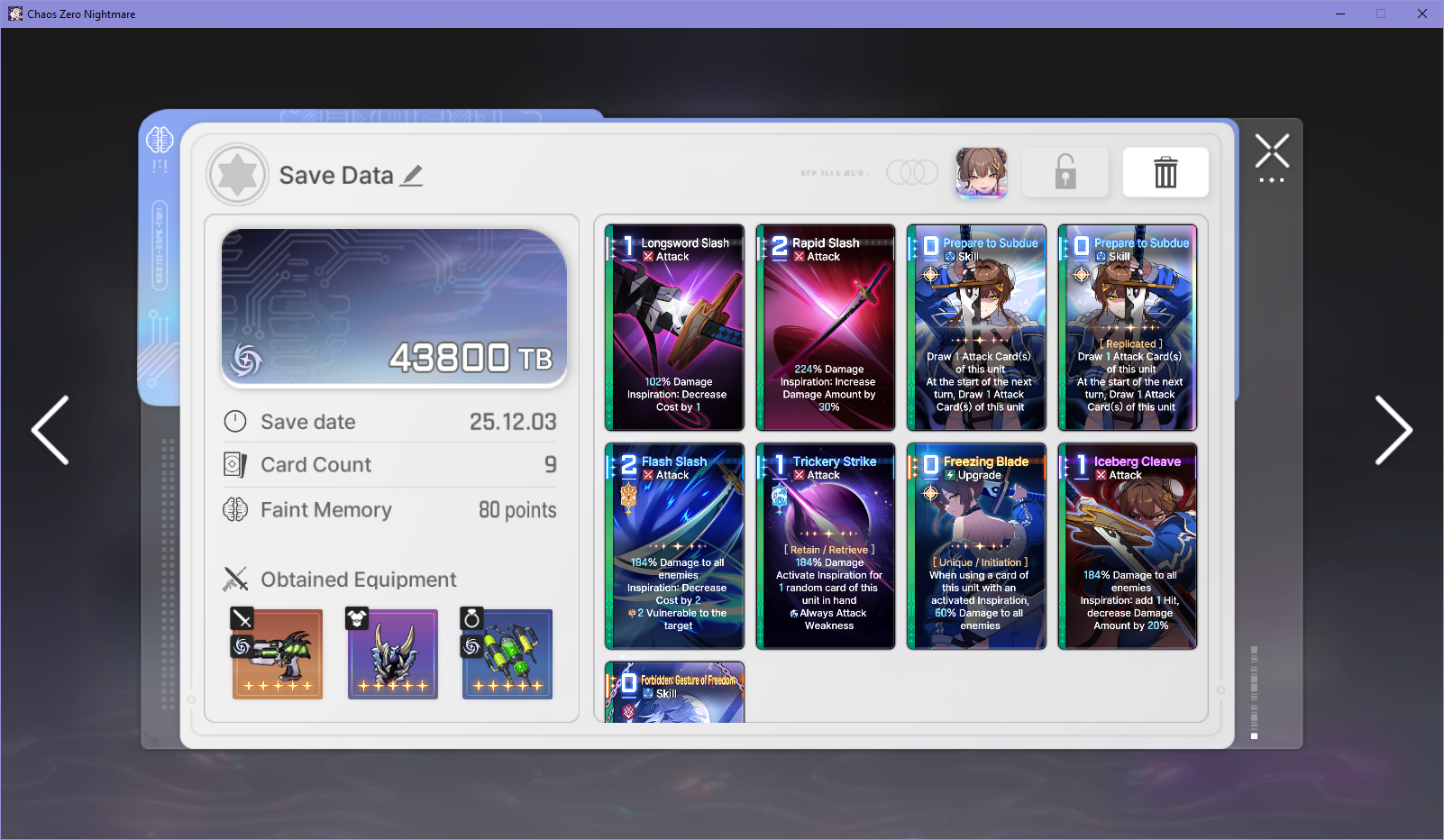Open the Longsword Slash card
Viewport: 1444px width, 840px height.
(x=674, y=328)
